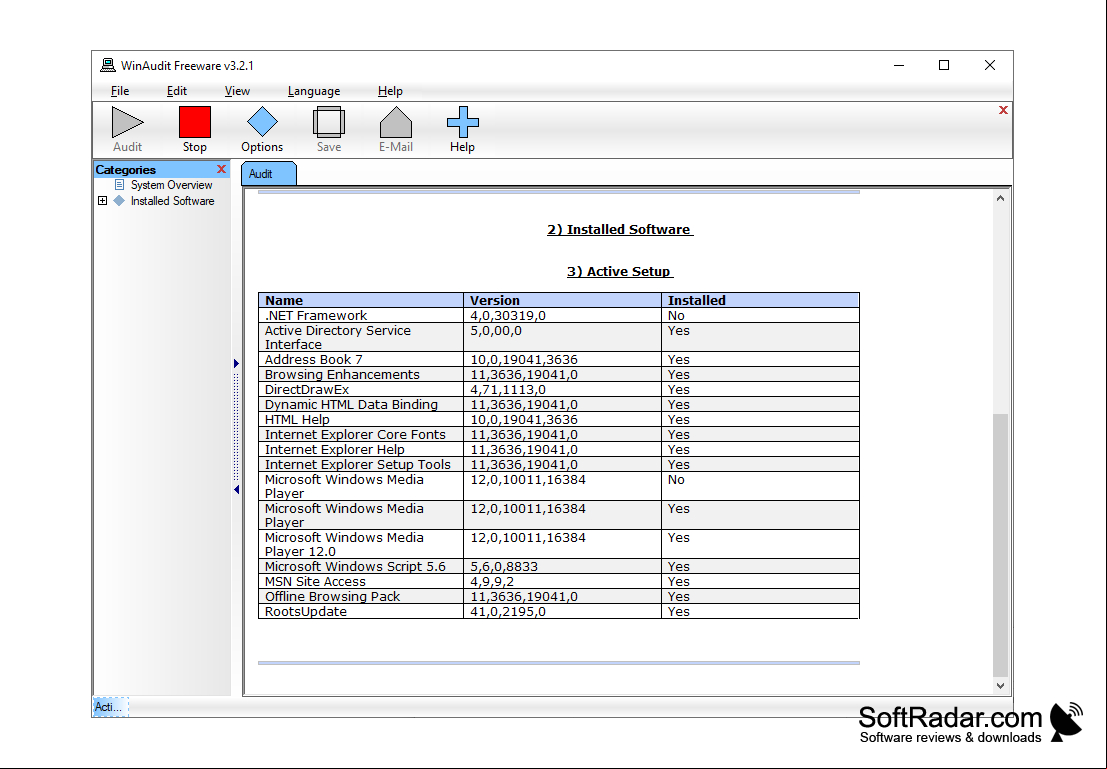Switch to the Audit tab
This screenshot has height=769, width=1107.
point(268,174)
